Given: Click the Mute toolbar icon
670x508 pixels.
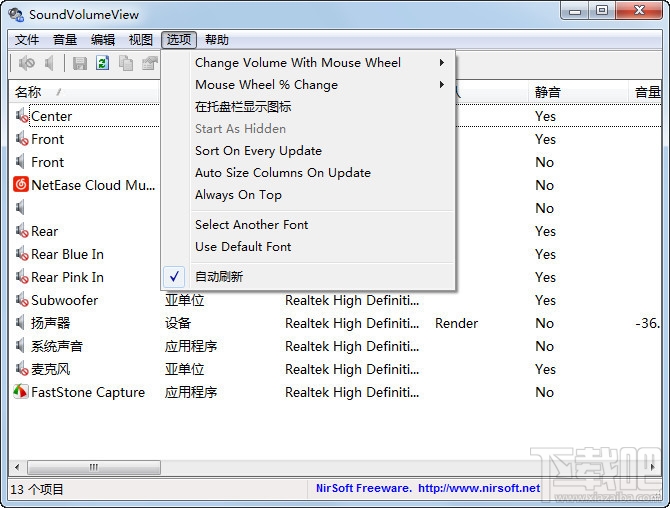Looking at the screenshot, I should tap(26, 63).
